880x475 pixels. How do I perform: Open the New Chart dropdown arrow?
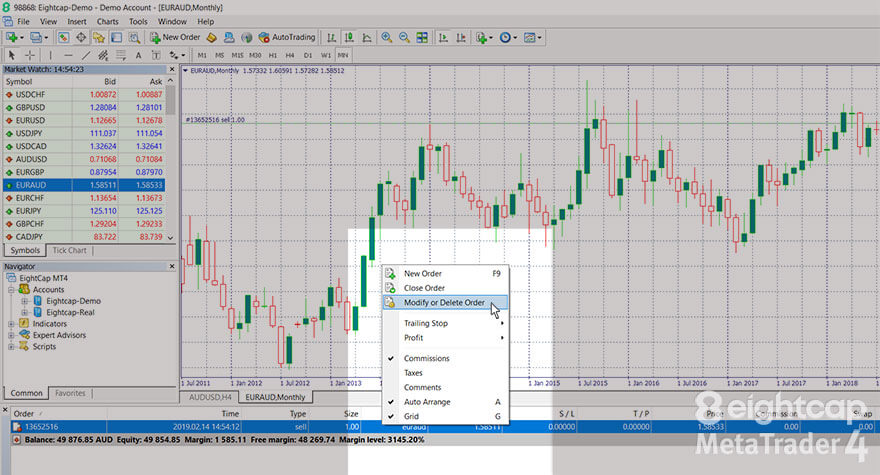point(22,38)
